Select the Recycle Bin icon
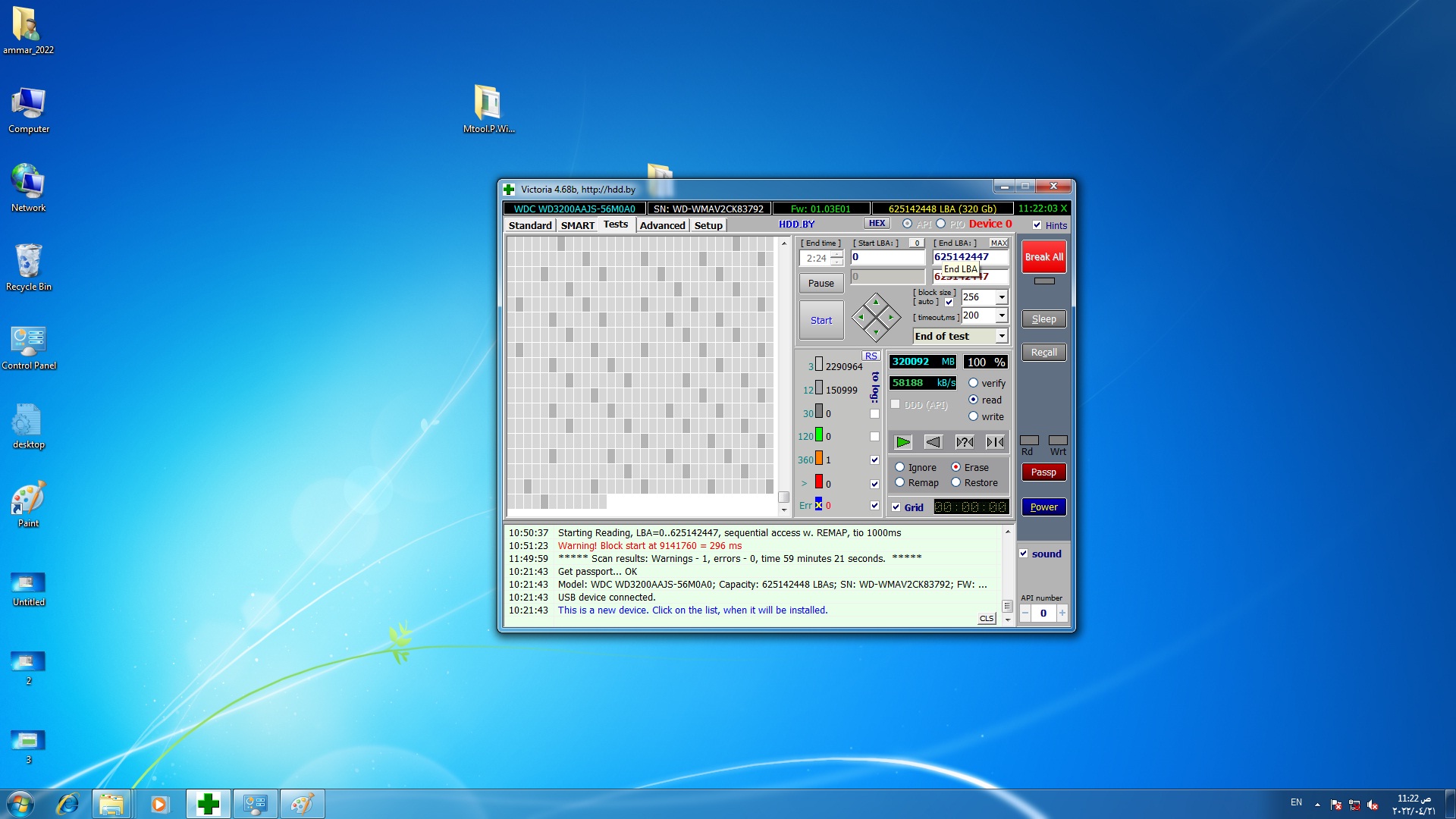This screenshot has width=1456, height=819. point(29,267)
